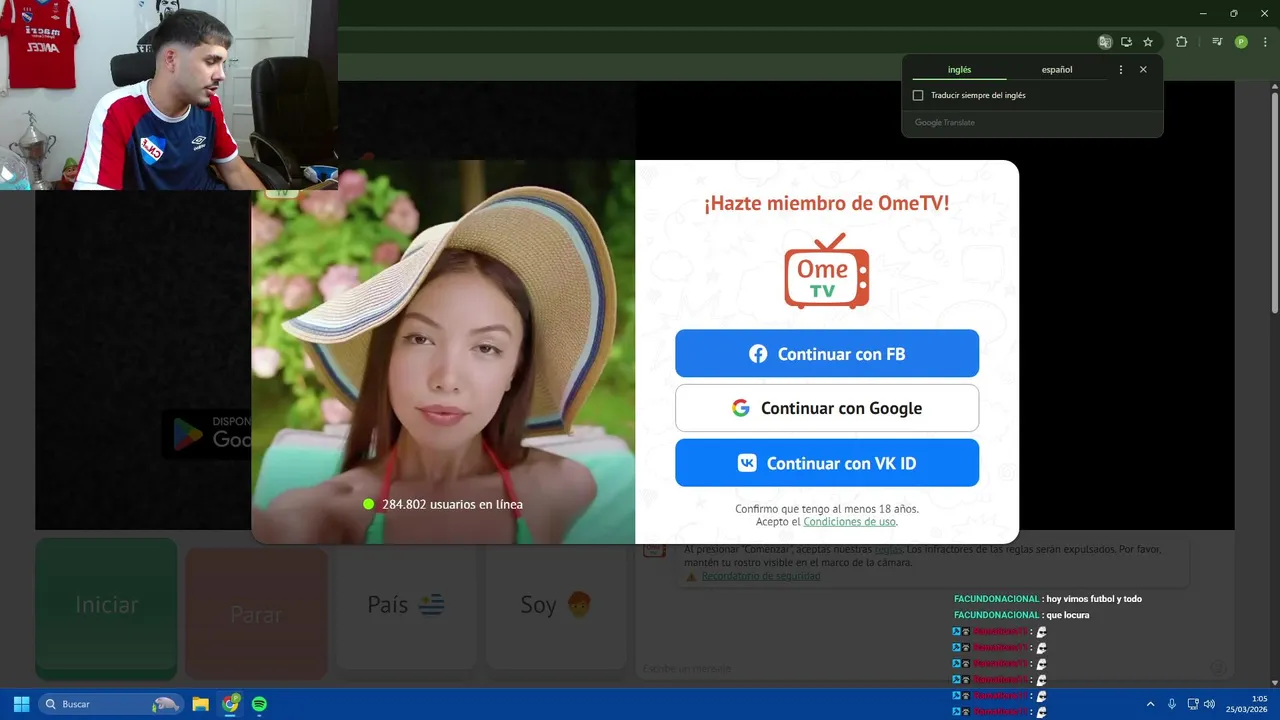Click the promo video of woman in hat

[443, 352]
